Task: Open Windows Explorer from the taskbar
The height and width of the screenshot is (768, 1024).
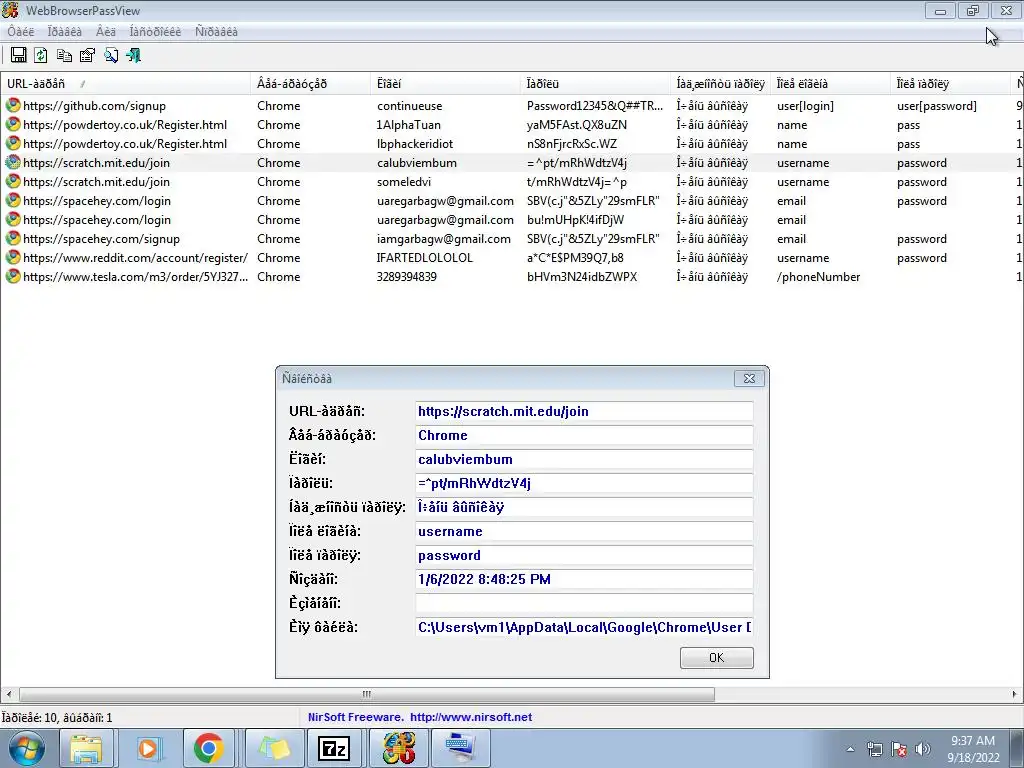Action: pyautogui.click(x=86, y=748)
